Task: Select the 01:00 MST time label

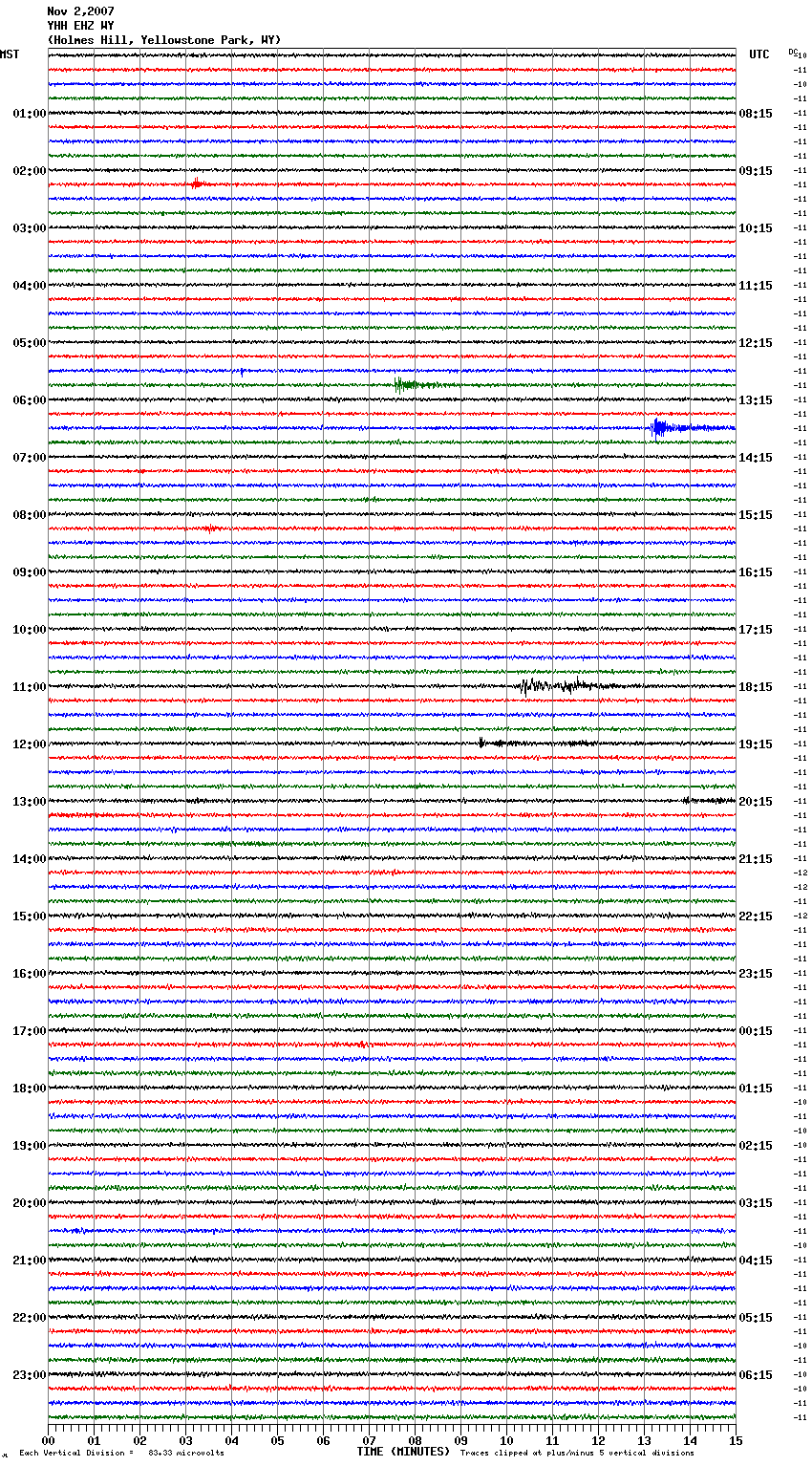Action: pos(30,114)
